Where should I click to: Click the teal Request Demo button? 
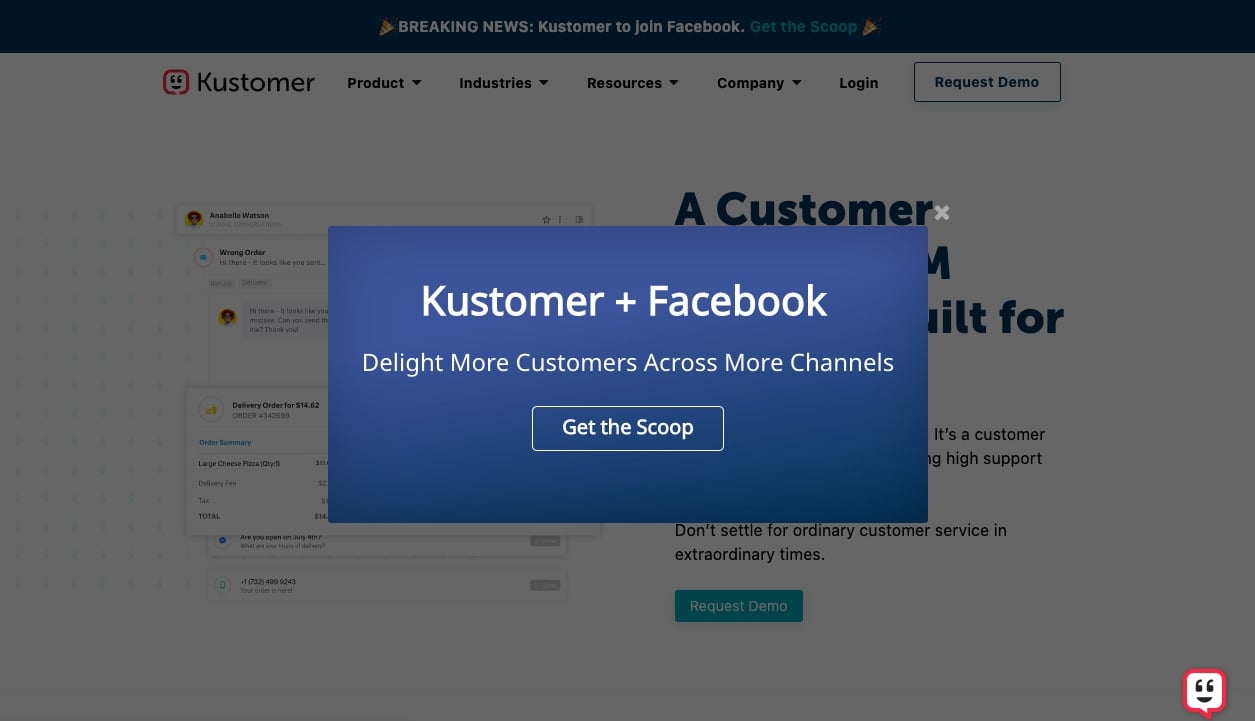[x=738, y=606]
